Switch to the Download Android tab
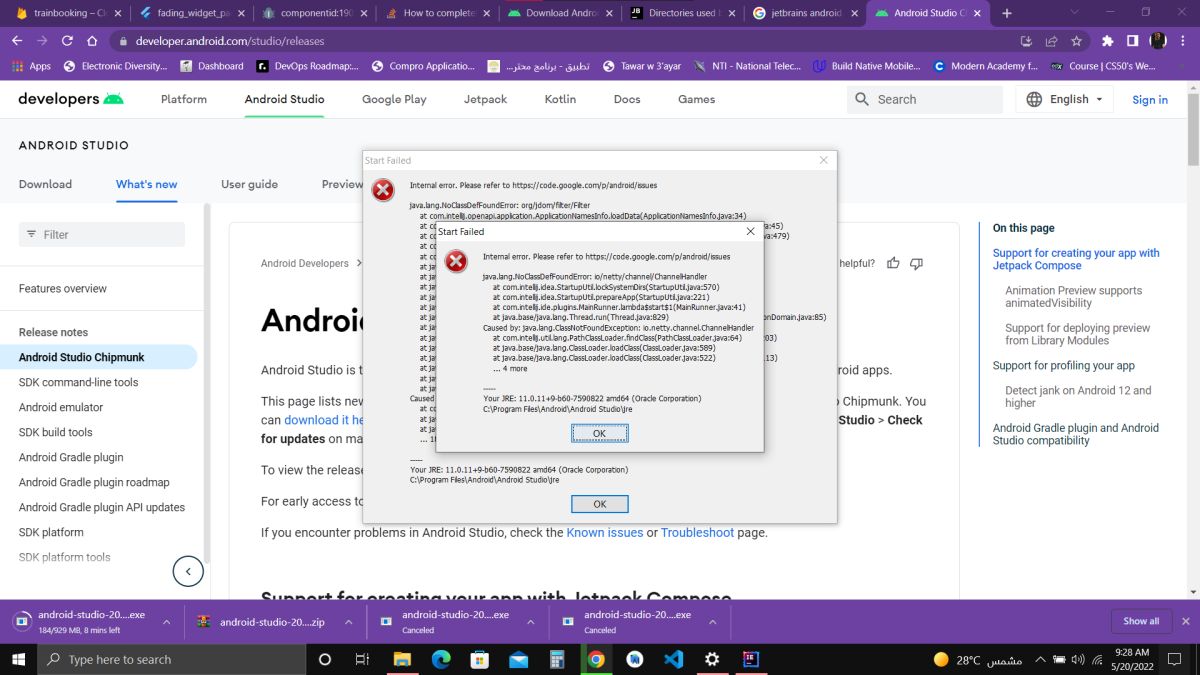1200x675 pixels. tap(560, 13)
